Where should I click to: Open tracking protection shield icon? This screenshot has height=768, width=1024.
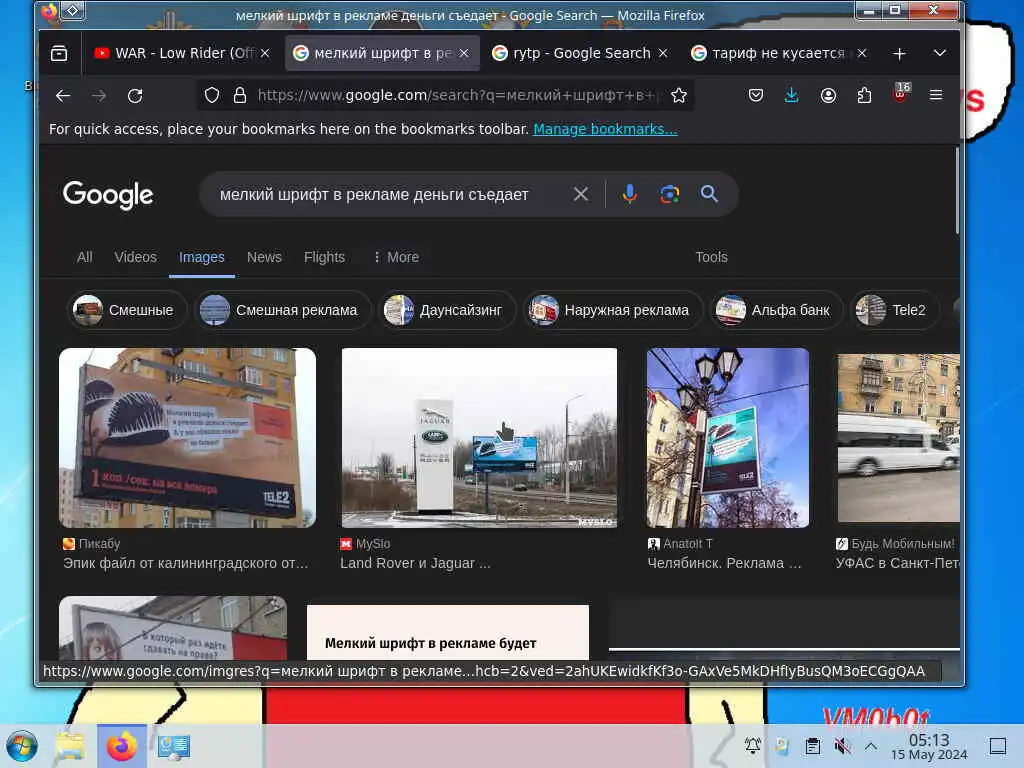(x=212, y=95)
